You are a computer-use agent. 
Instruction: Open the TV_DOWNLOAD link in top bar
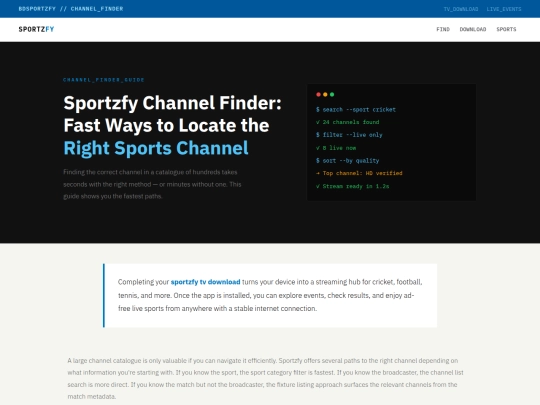pyautogui.click(x=461, y=9)
